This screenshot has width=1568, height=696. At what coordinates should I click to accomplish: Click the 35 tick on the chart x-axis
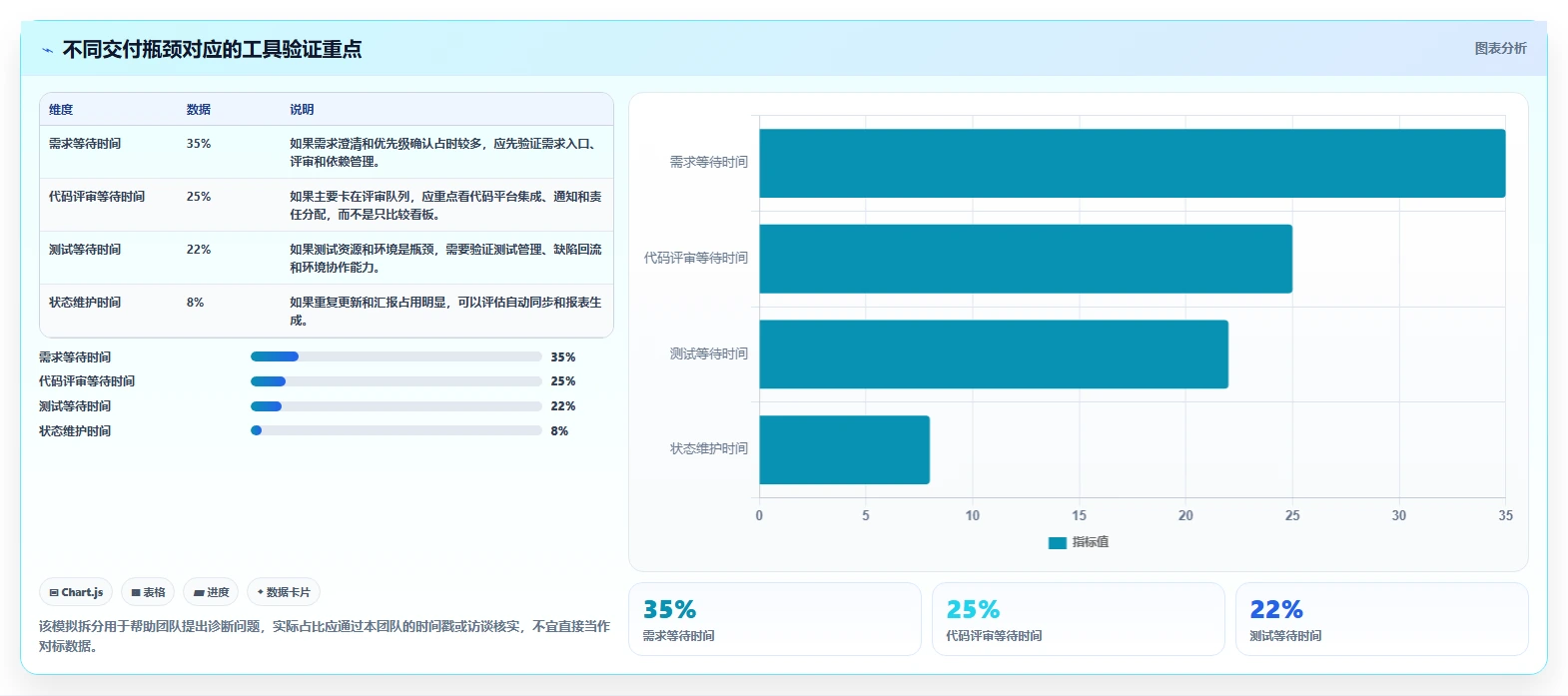tap(1505, 515)
